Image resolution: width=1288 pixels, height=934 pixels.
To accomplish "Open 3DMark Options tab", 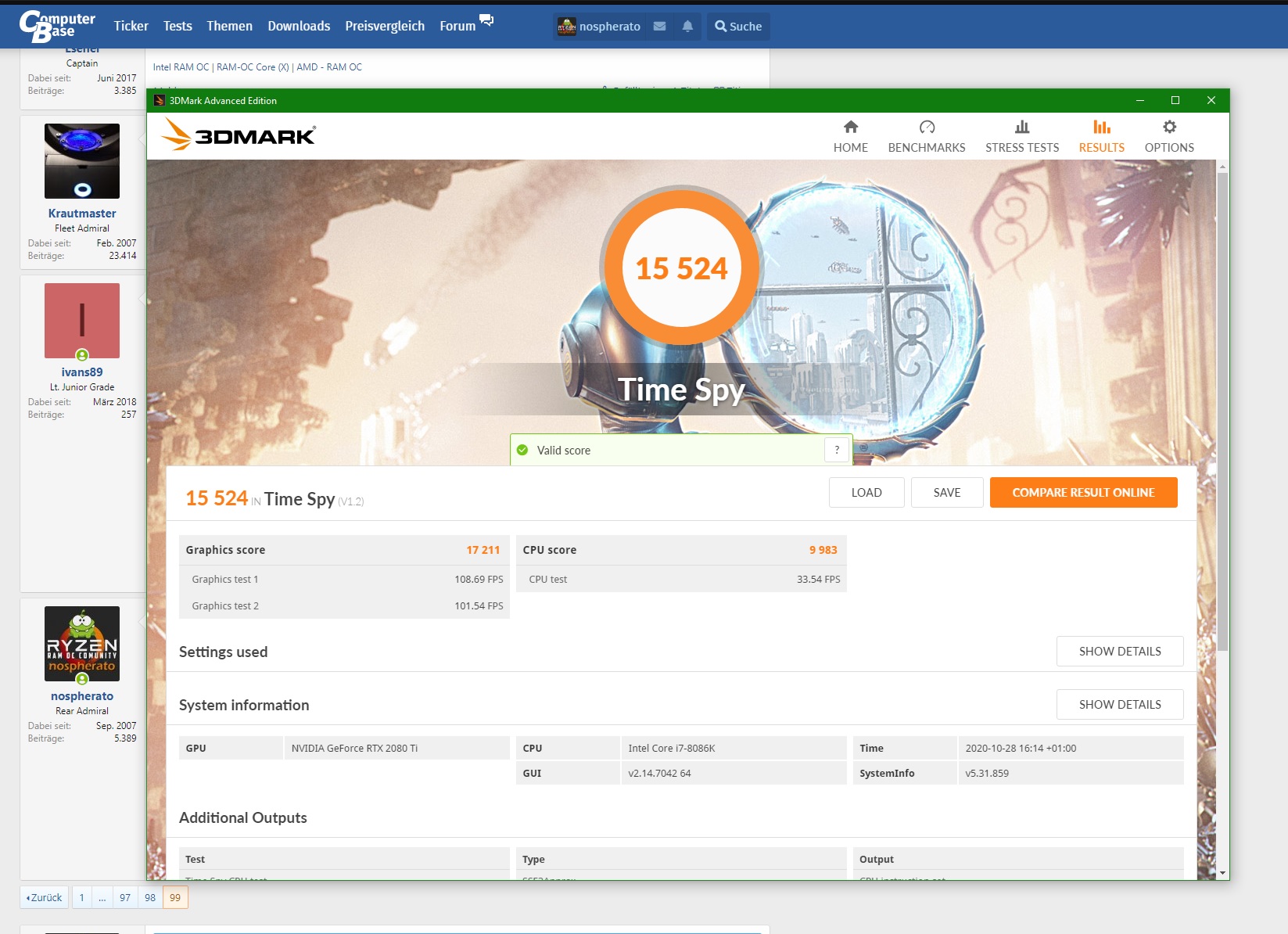I will point(1169,137).
